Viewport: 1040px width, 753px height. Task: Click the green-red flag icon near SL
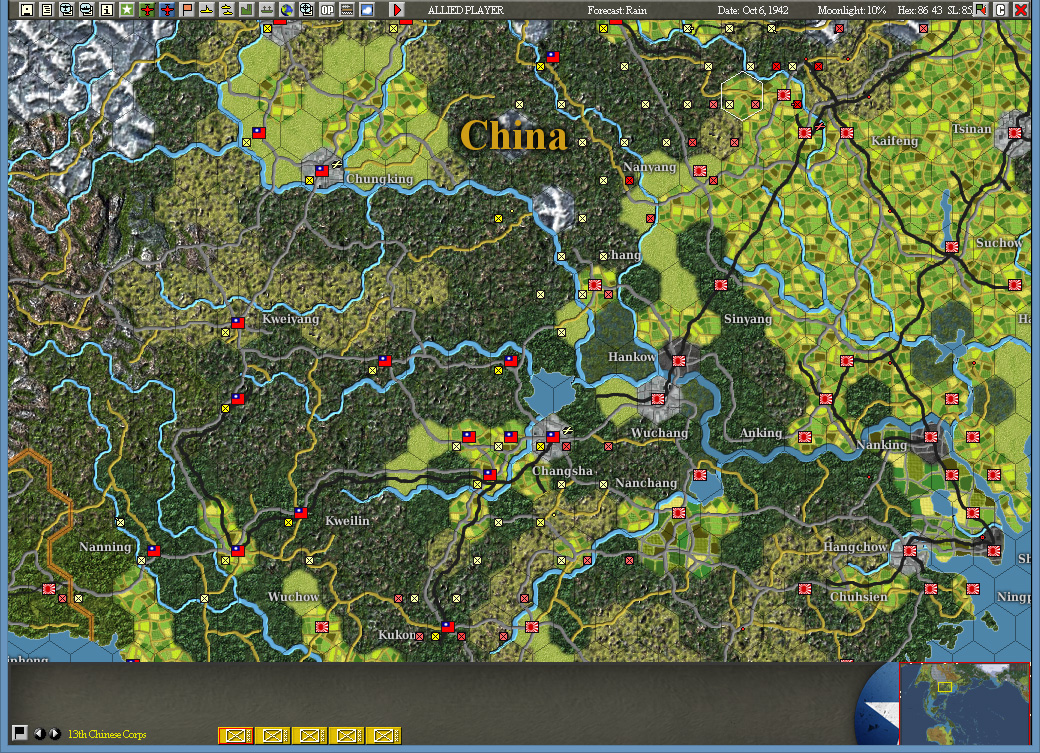tap(980, 9)
